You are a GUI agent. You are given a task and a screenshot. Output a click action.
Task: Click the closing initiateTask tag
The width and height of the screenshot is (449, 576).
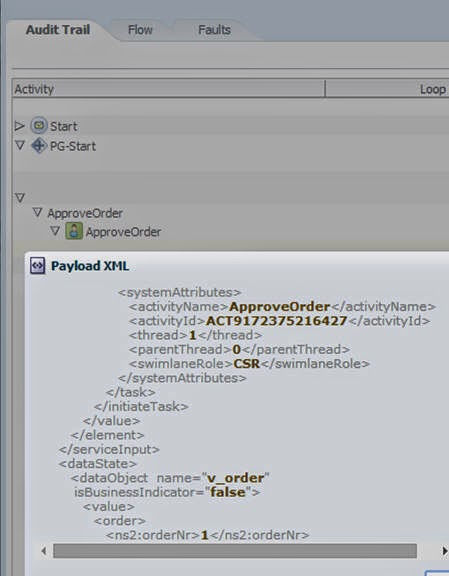[141, 407]
